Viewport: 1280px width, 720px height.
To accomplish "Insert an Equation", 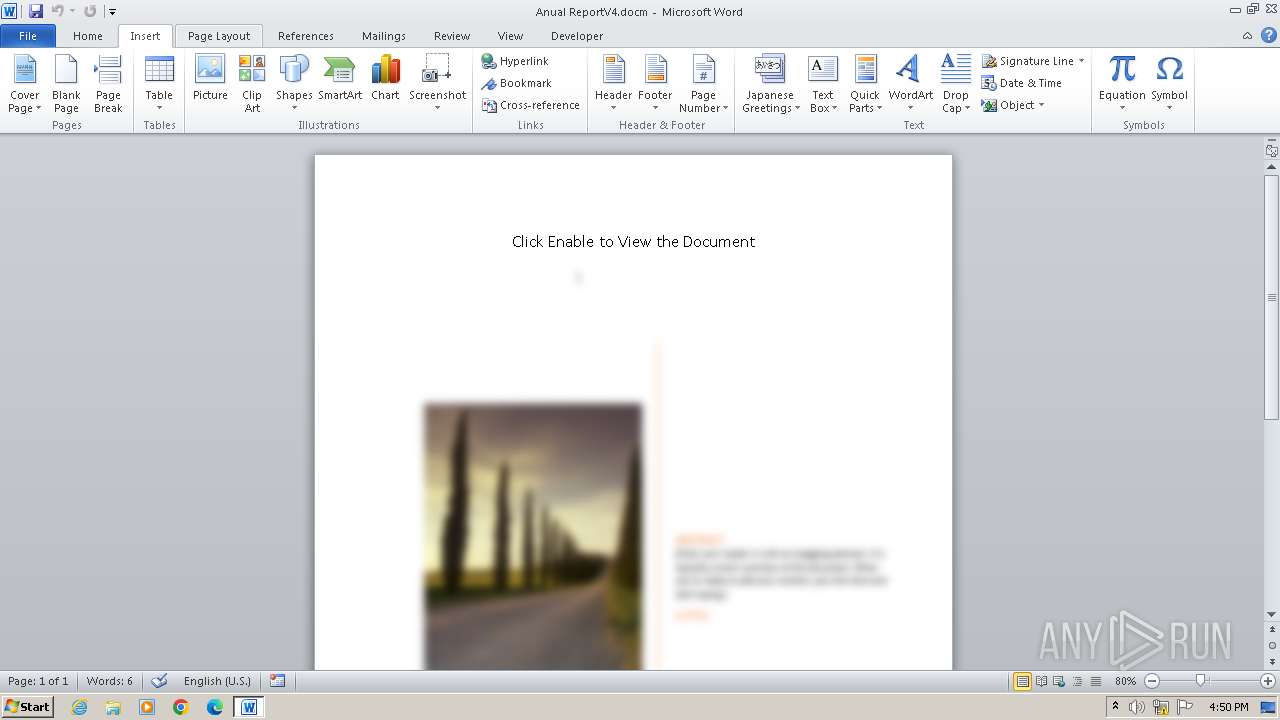I will [x=1122, y=84].
